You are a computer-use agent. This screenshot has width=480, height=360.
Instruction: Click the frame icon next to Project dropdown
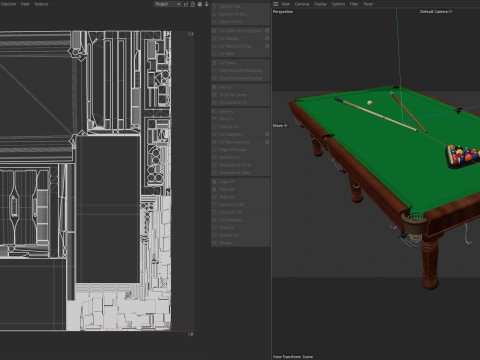click(186, 4)
